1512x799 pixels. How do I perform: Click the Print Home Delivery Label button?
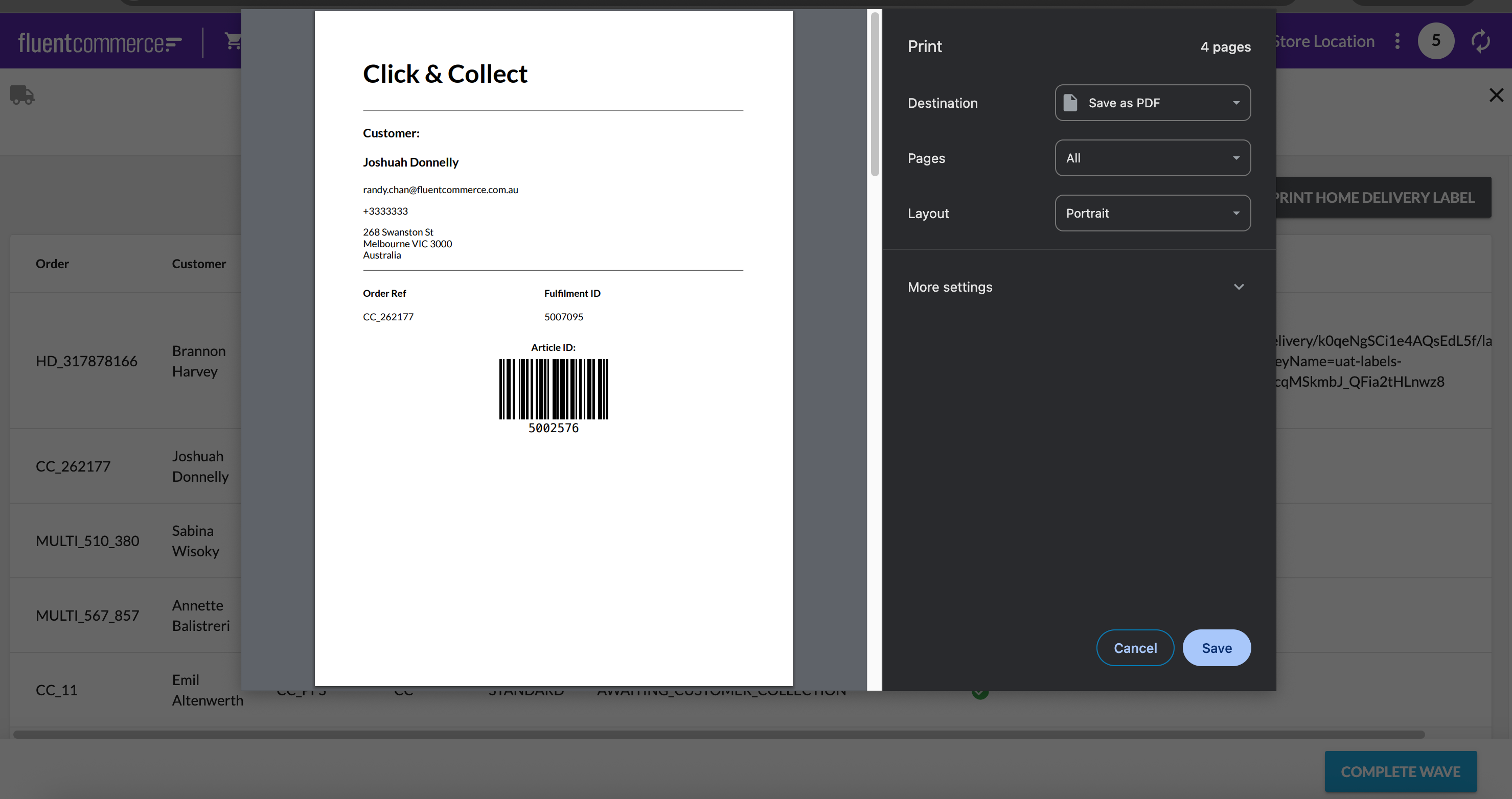pyautogui.click(x=1383, y=197)
